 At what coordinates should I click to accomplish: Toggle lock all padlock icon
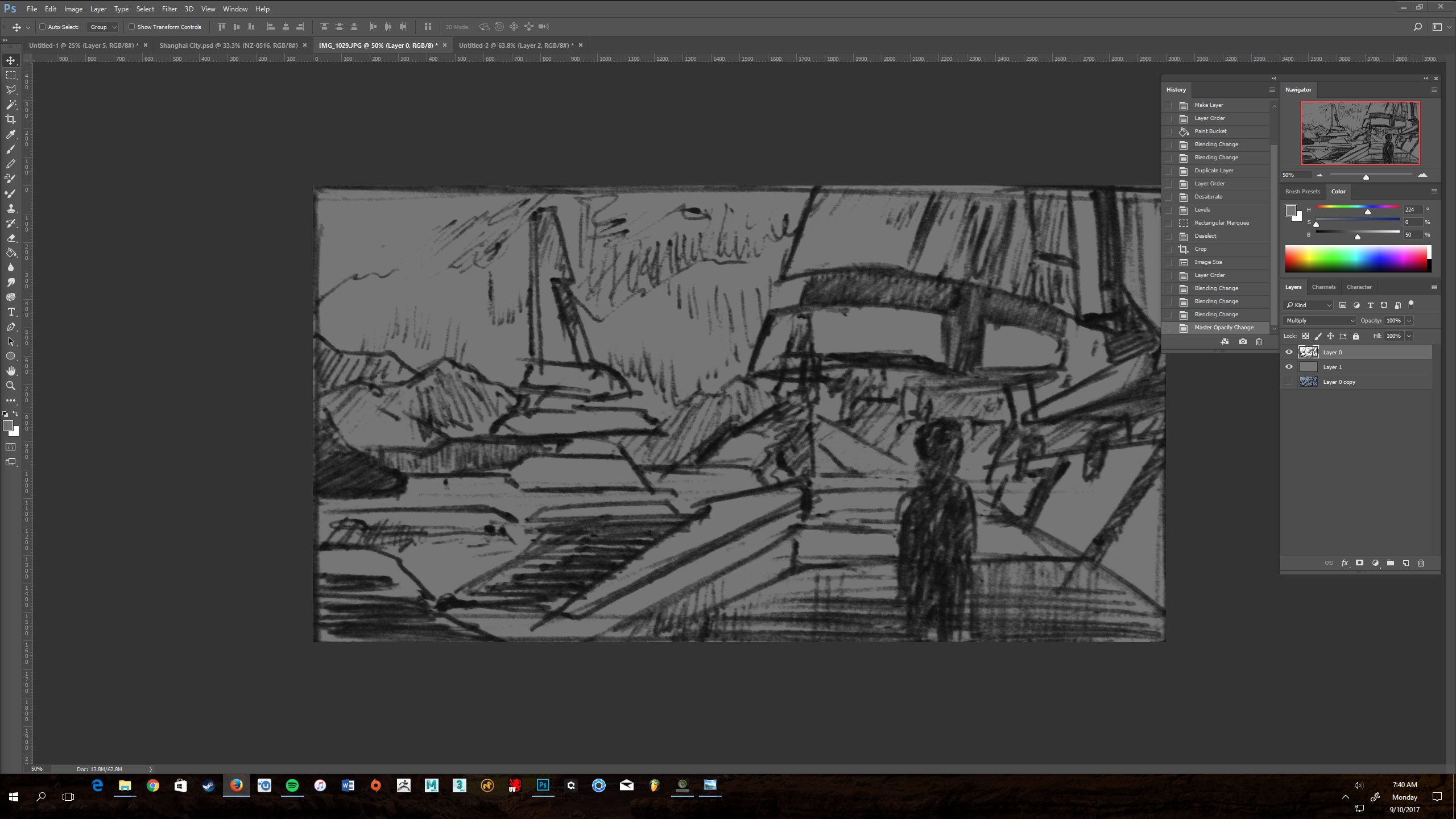click(1356, 336)
